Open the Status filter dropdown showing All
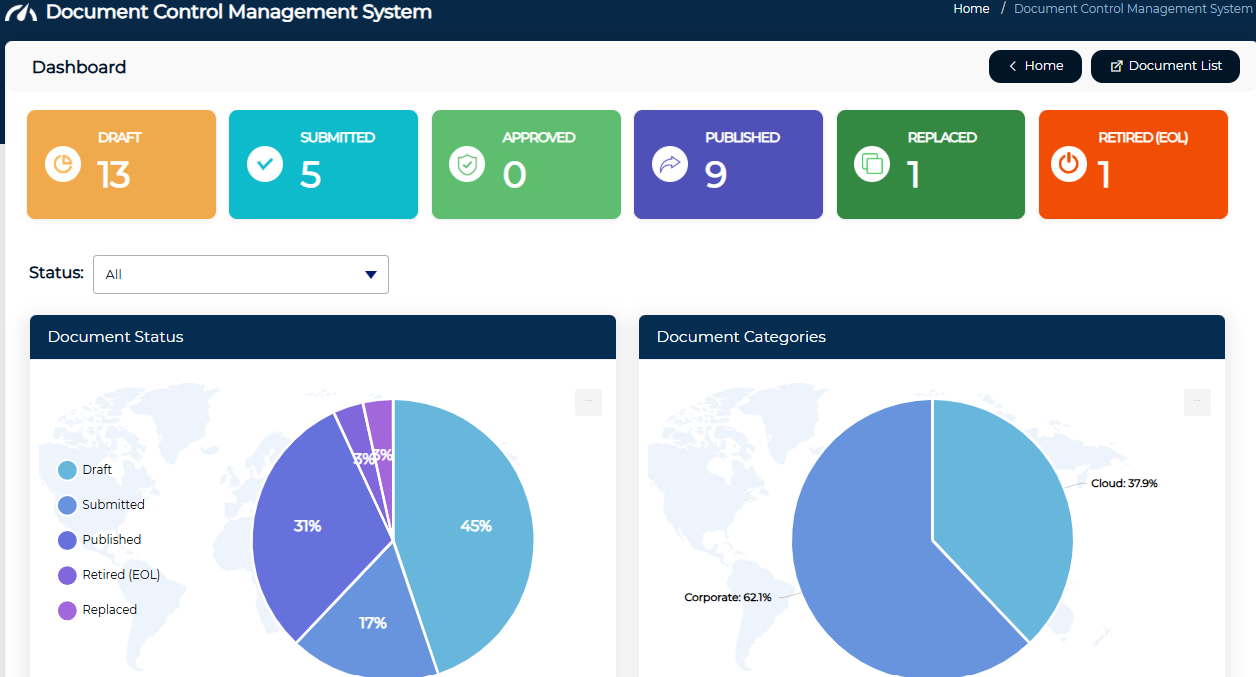The height and width of the screenshot is (677, 1256). click(241, 274)
